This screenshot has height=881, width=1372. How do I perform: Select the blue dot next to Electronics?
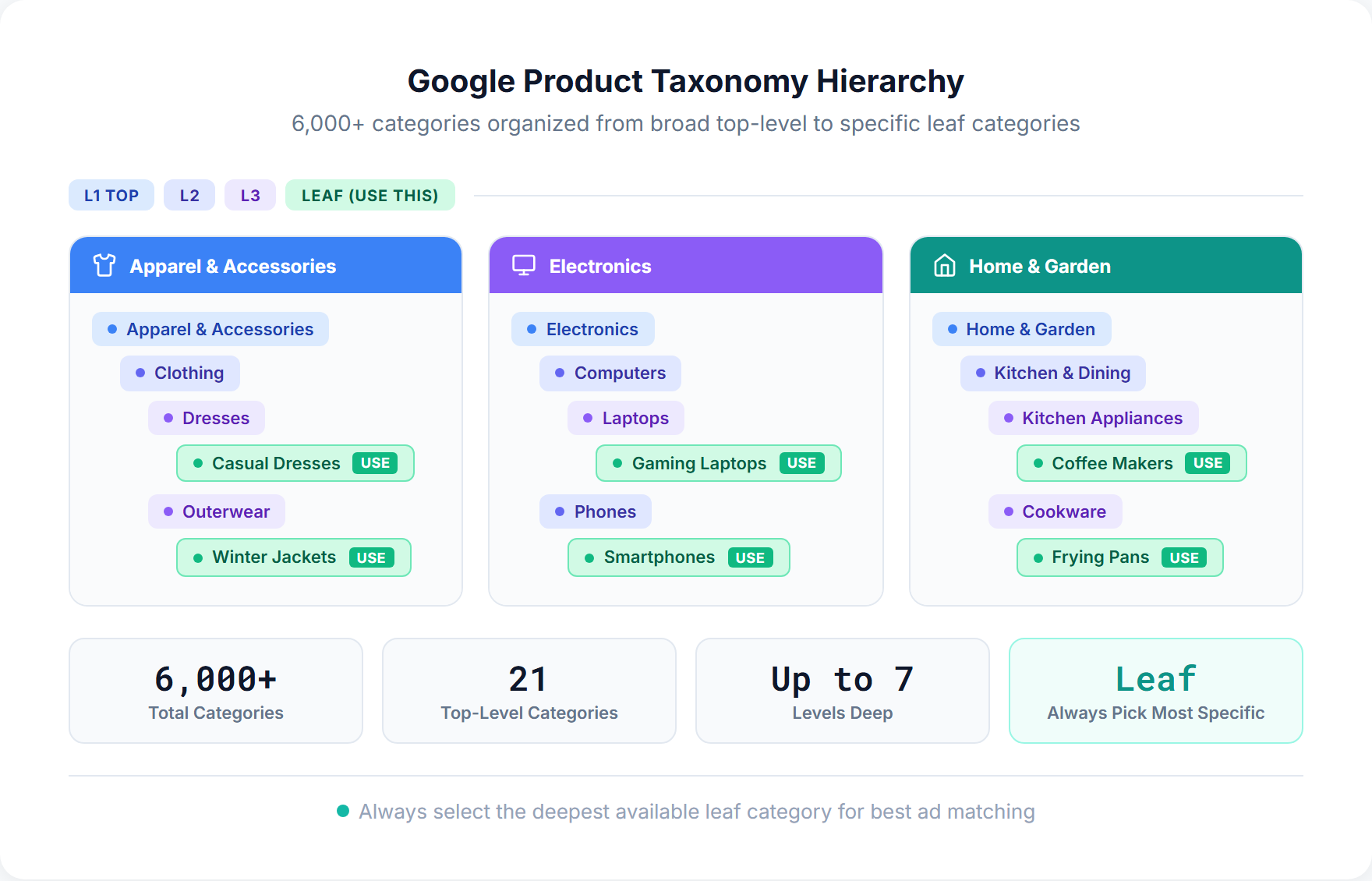(x=532, y=329)
